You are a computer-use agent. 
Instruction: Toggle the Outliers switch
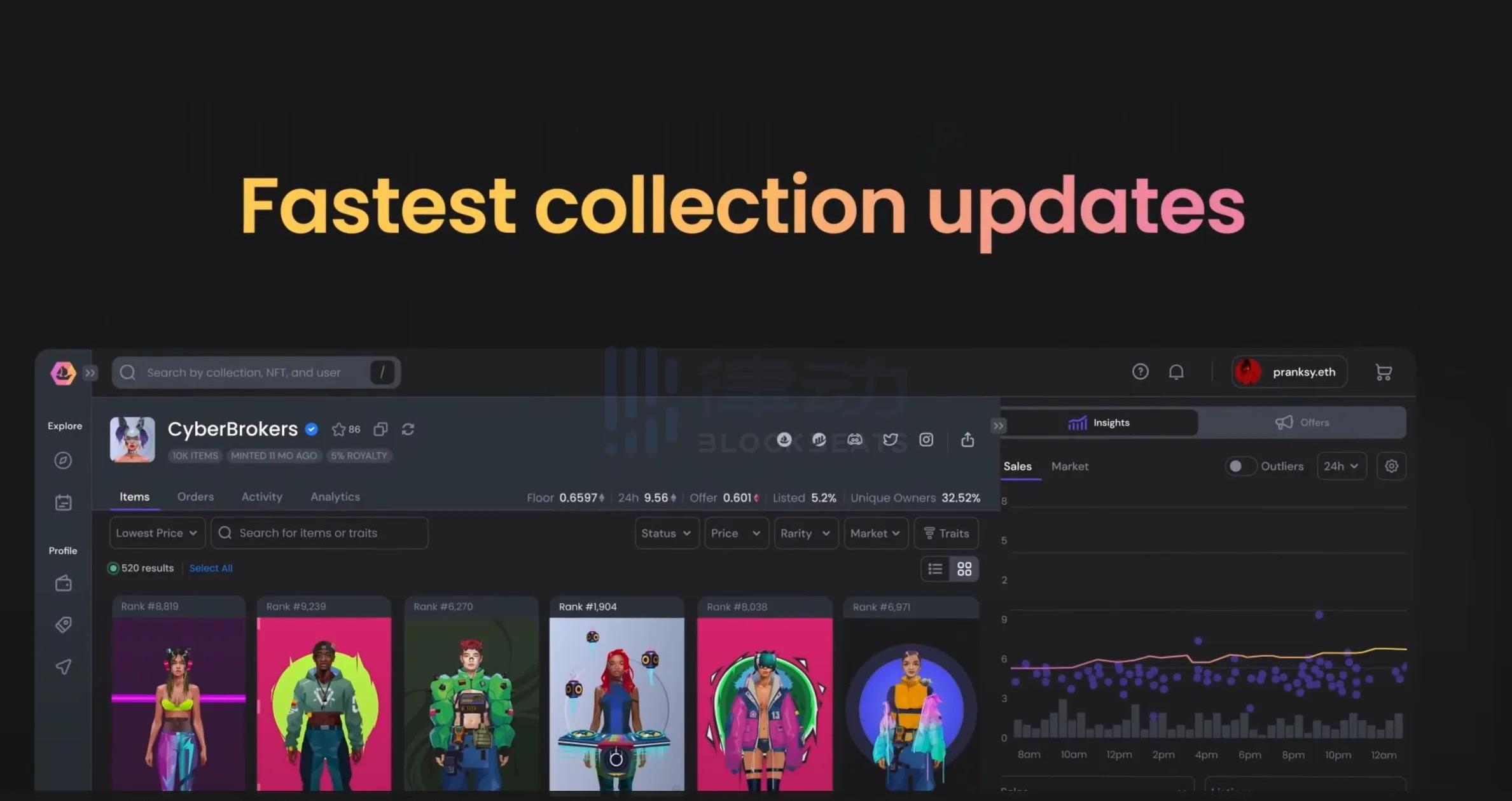coord(1240,466)
